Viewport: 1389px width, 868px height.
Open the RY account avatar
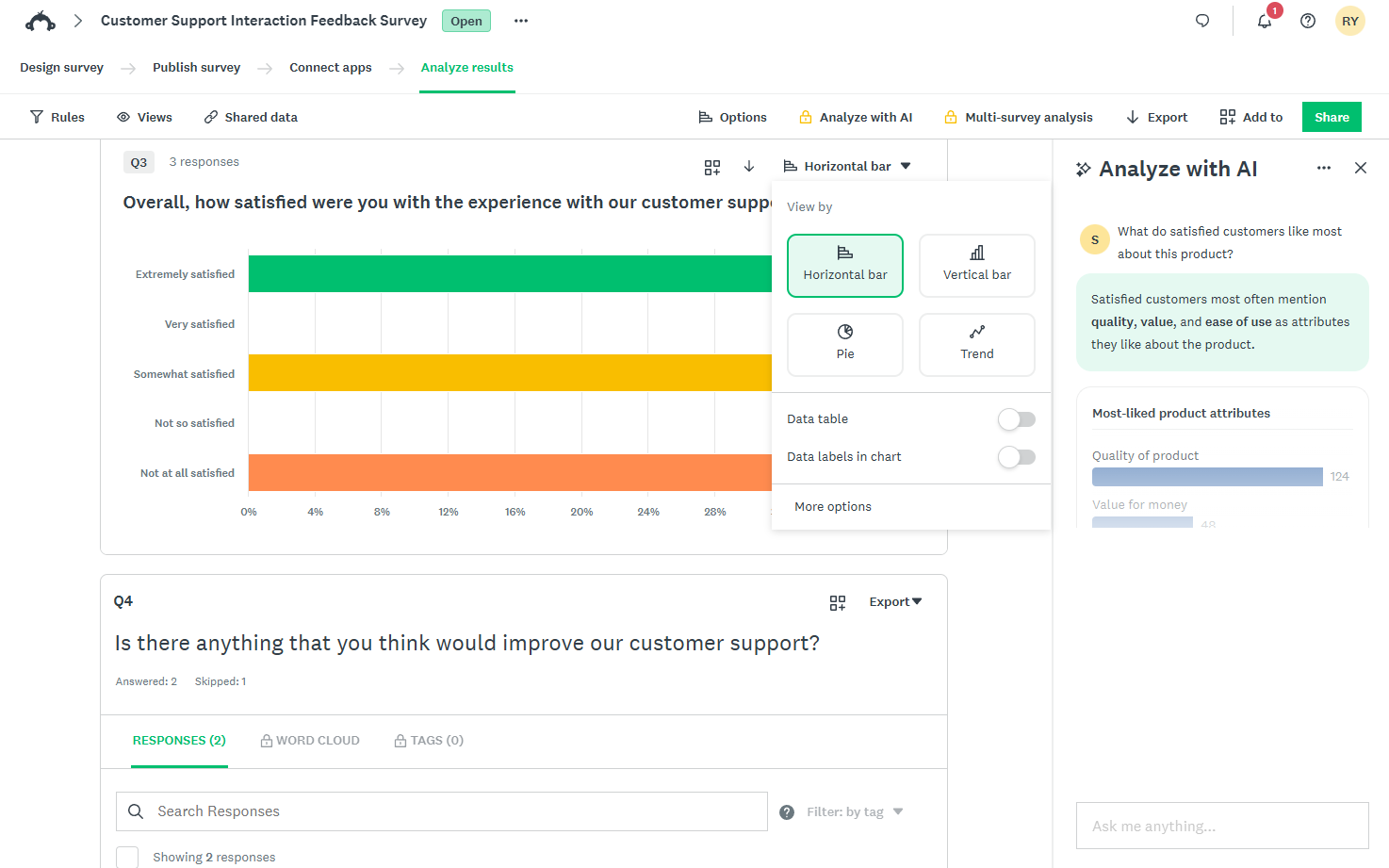point(1350,21)
